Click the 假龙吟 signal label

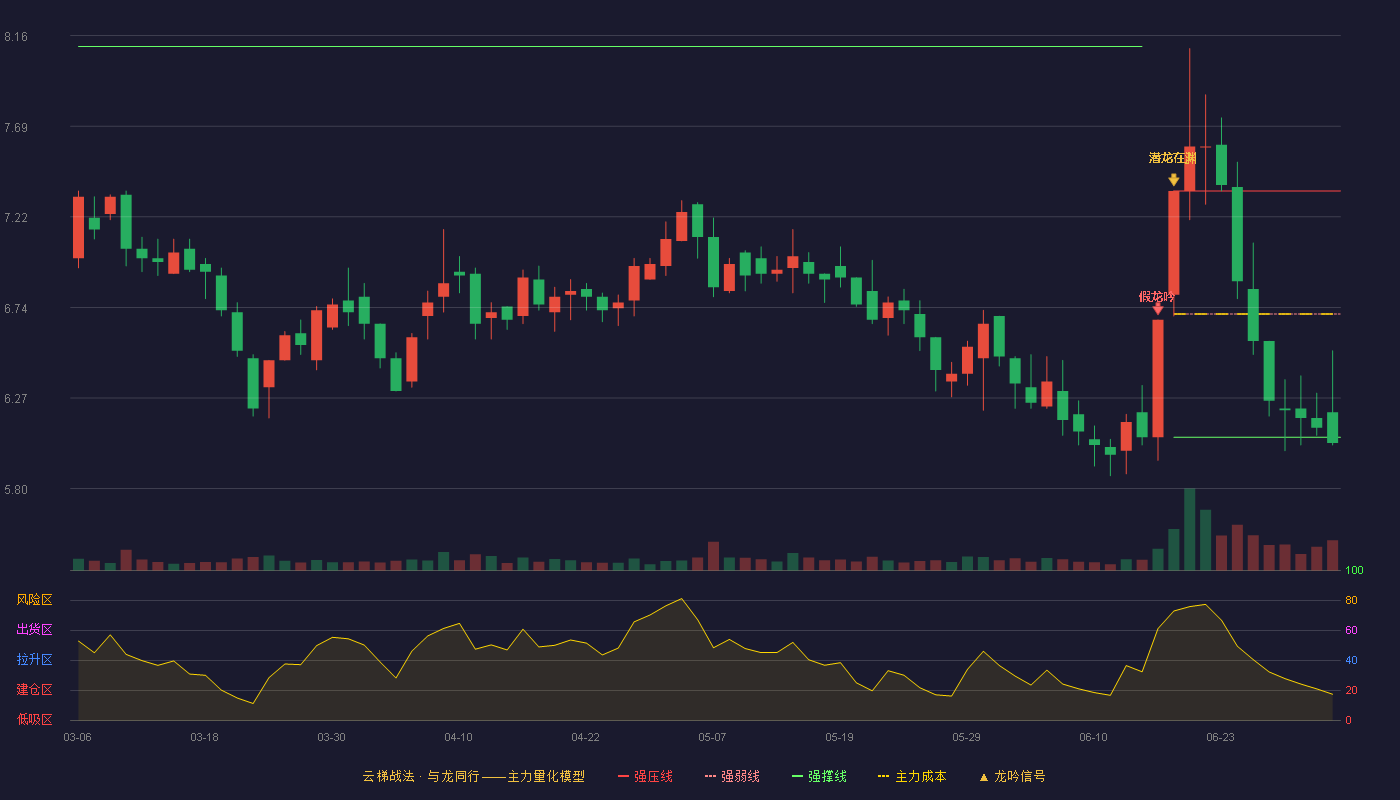[x=1157, y=296]
